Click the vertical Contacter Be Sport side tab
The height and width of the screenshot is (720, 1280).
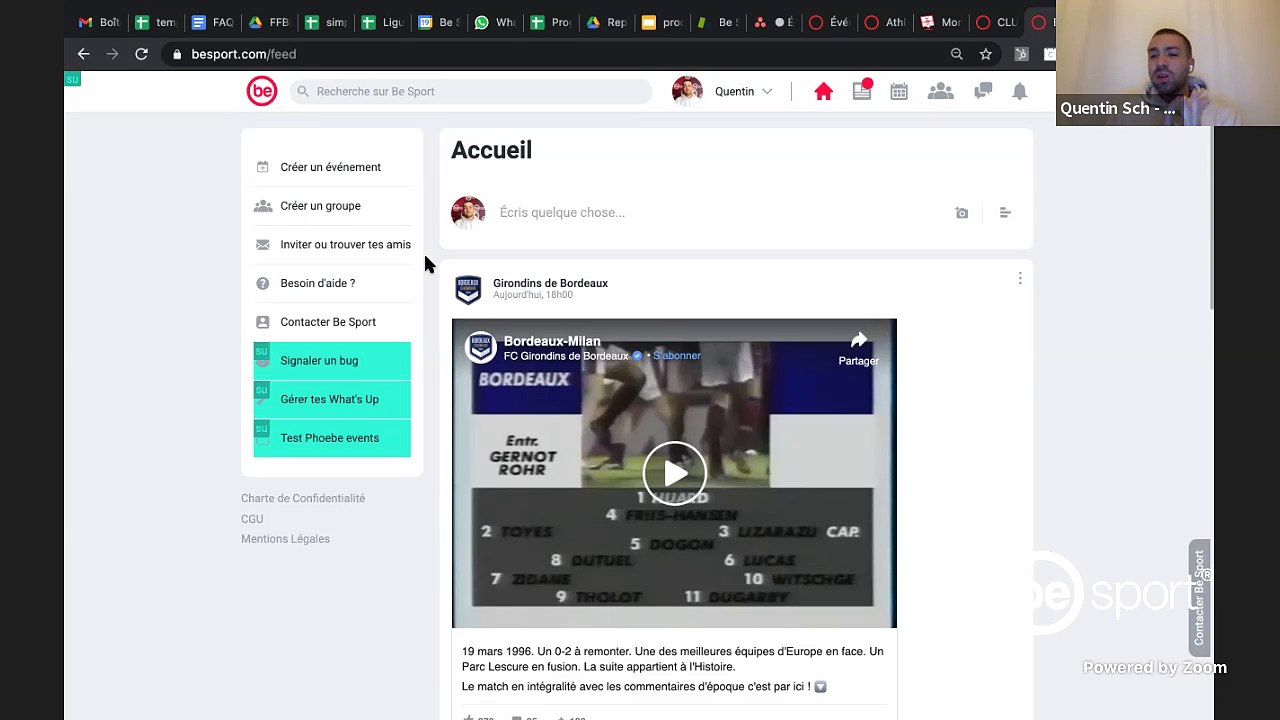pos(1199,596)
